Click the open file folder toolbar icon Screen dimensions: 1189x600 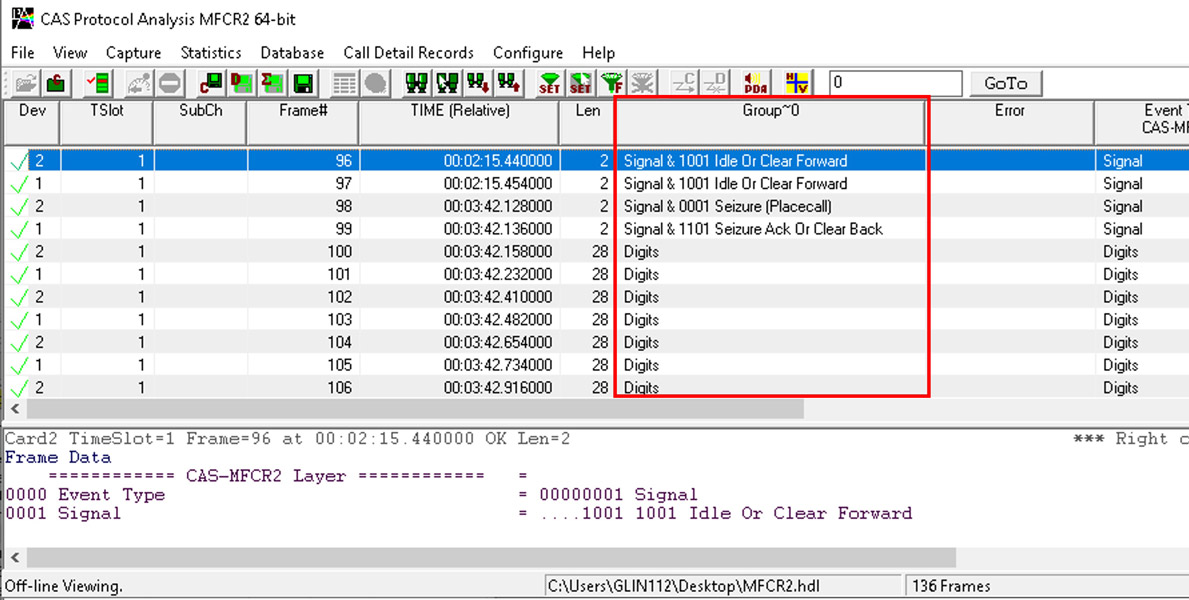click(x=26, y=83)
